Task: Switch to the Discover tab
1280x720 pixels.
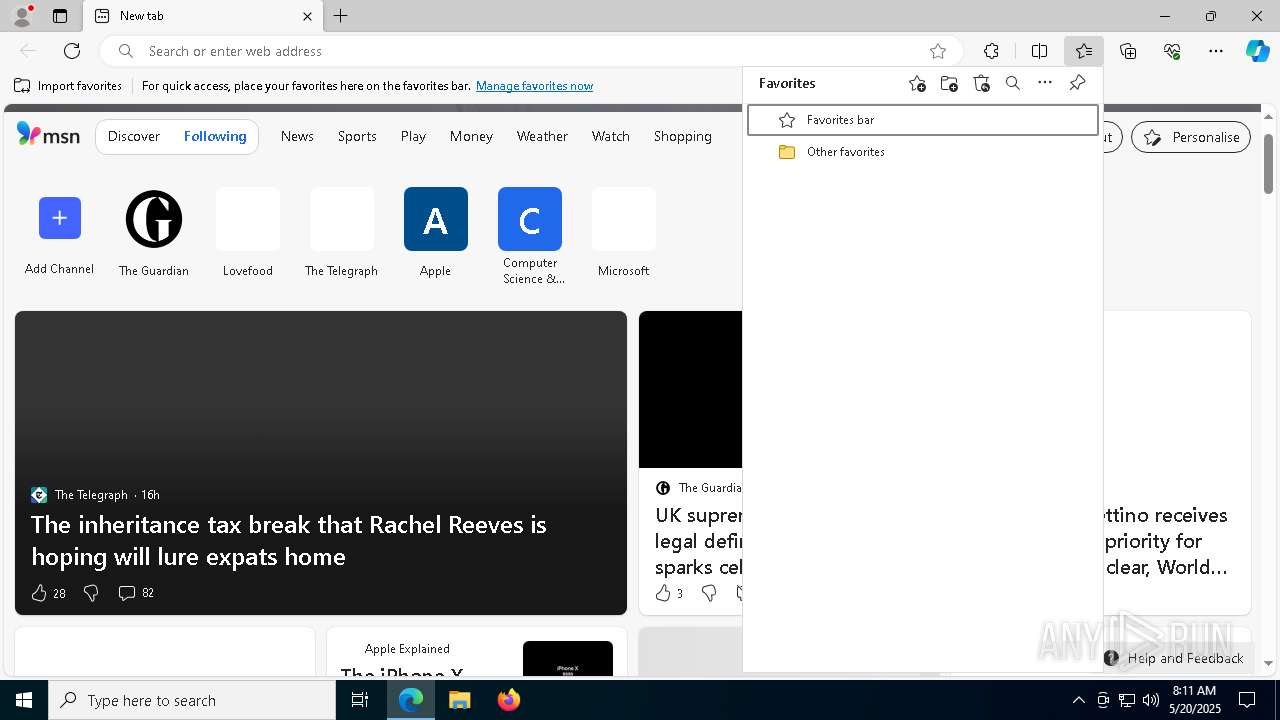Action: point(134,136)
